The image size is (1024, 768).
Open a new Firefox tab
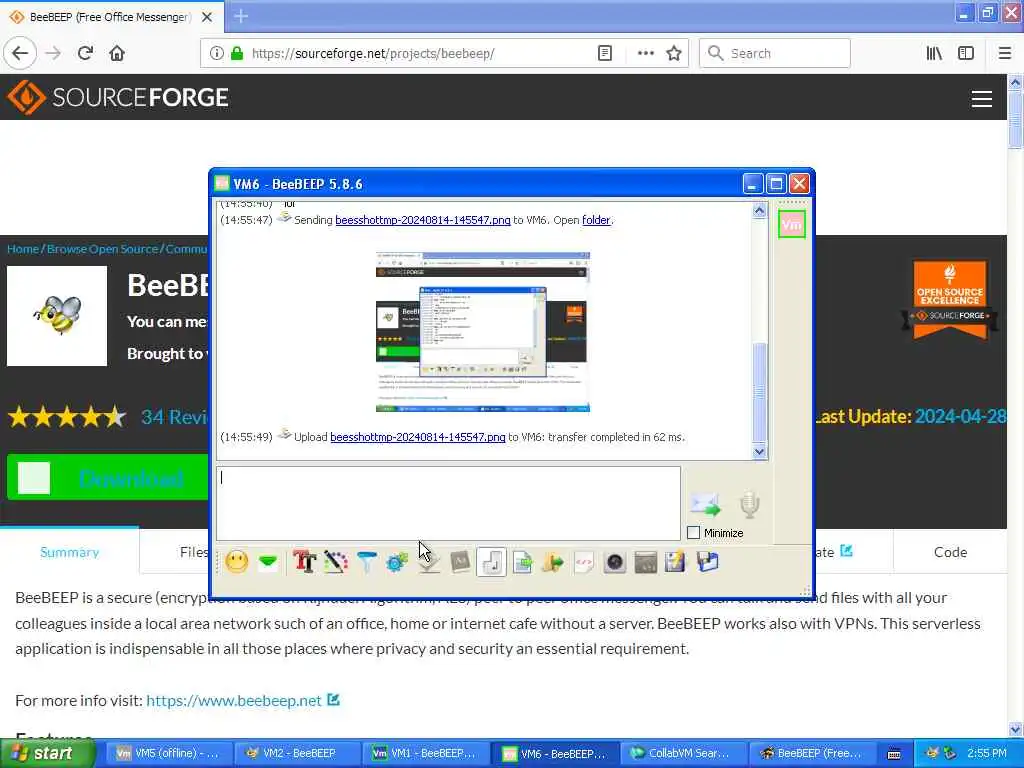coord(241,16)
